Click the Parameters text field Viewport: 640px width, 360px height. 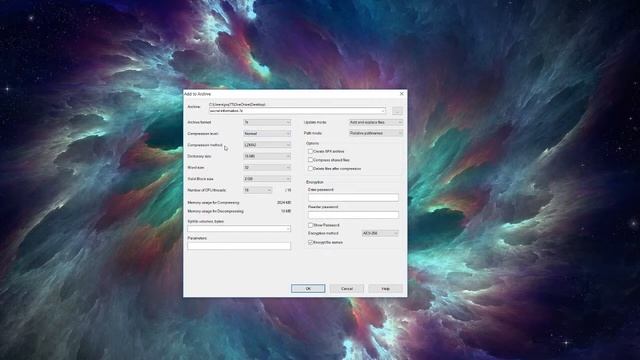239,246
